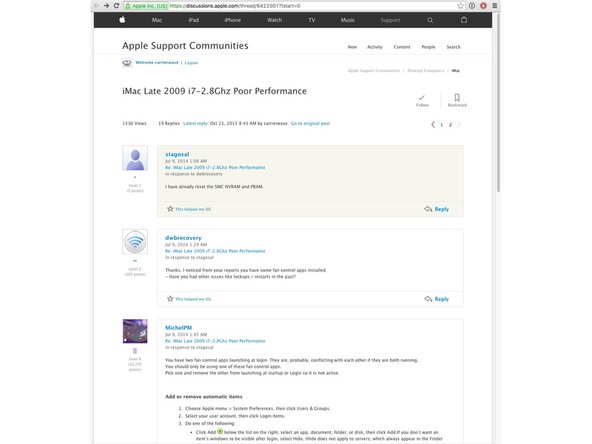Click Go to original post link
The height and width of the screenshot is (444, 592).
310,123
